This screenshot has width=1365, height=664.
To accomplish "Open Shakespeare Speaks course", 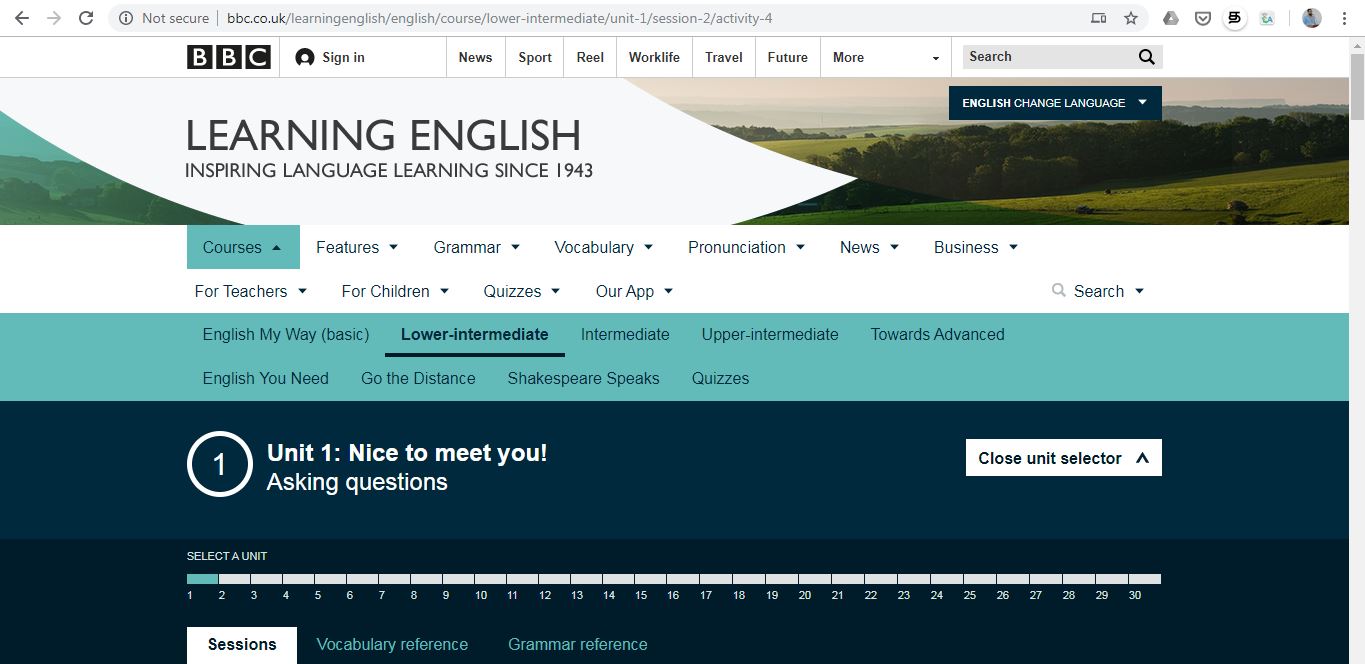I will click(x=583, y=378).
